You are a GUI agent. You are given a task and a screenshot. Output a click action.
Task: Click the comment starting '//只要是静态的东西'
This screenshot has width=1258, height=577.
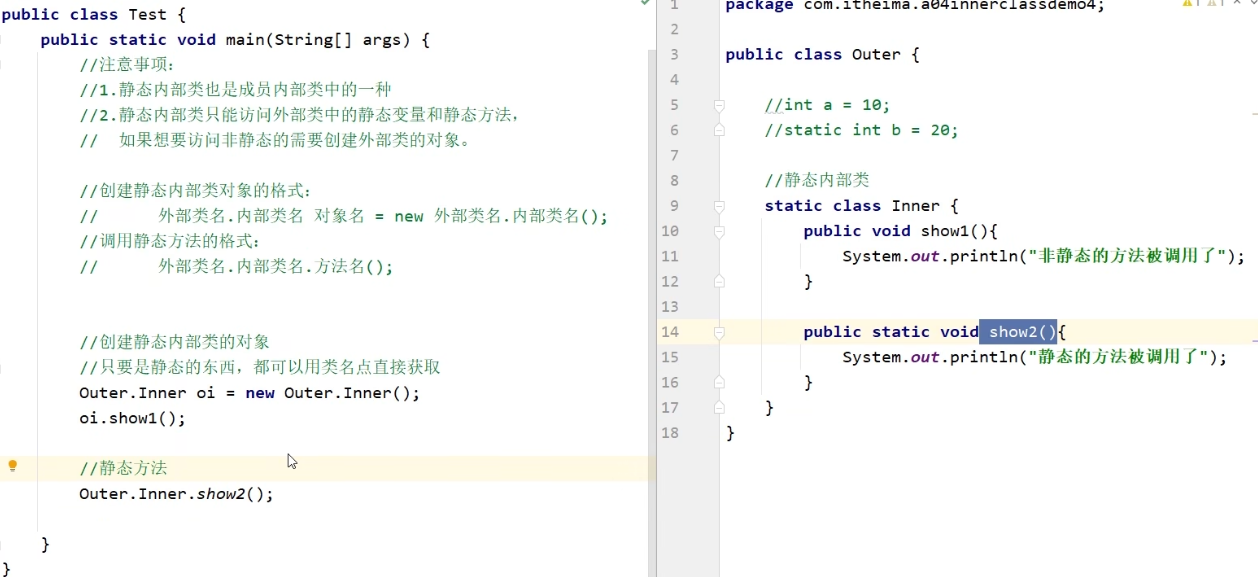(260, 367)
